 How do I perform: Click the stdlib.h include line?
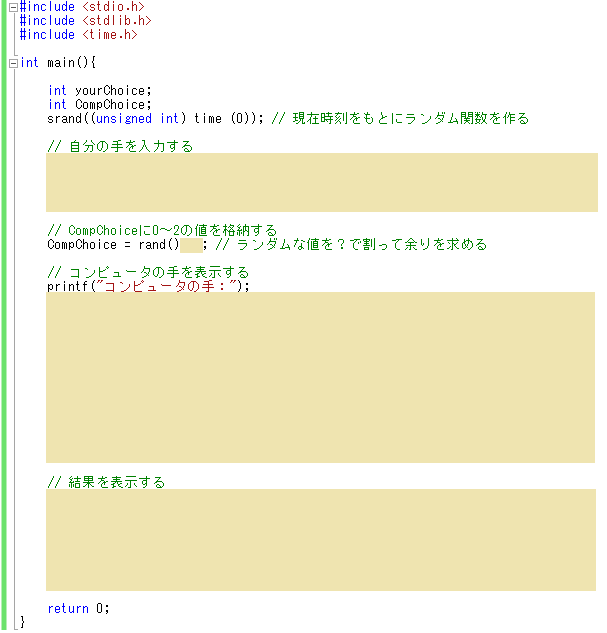(x=85, y=20)
